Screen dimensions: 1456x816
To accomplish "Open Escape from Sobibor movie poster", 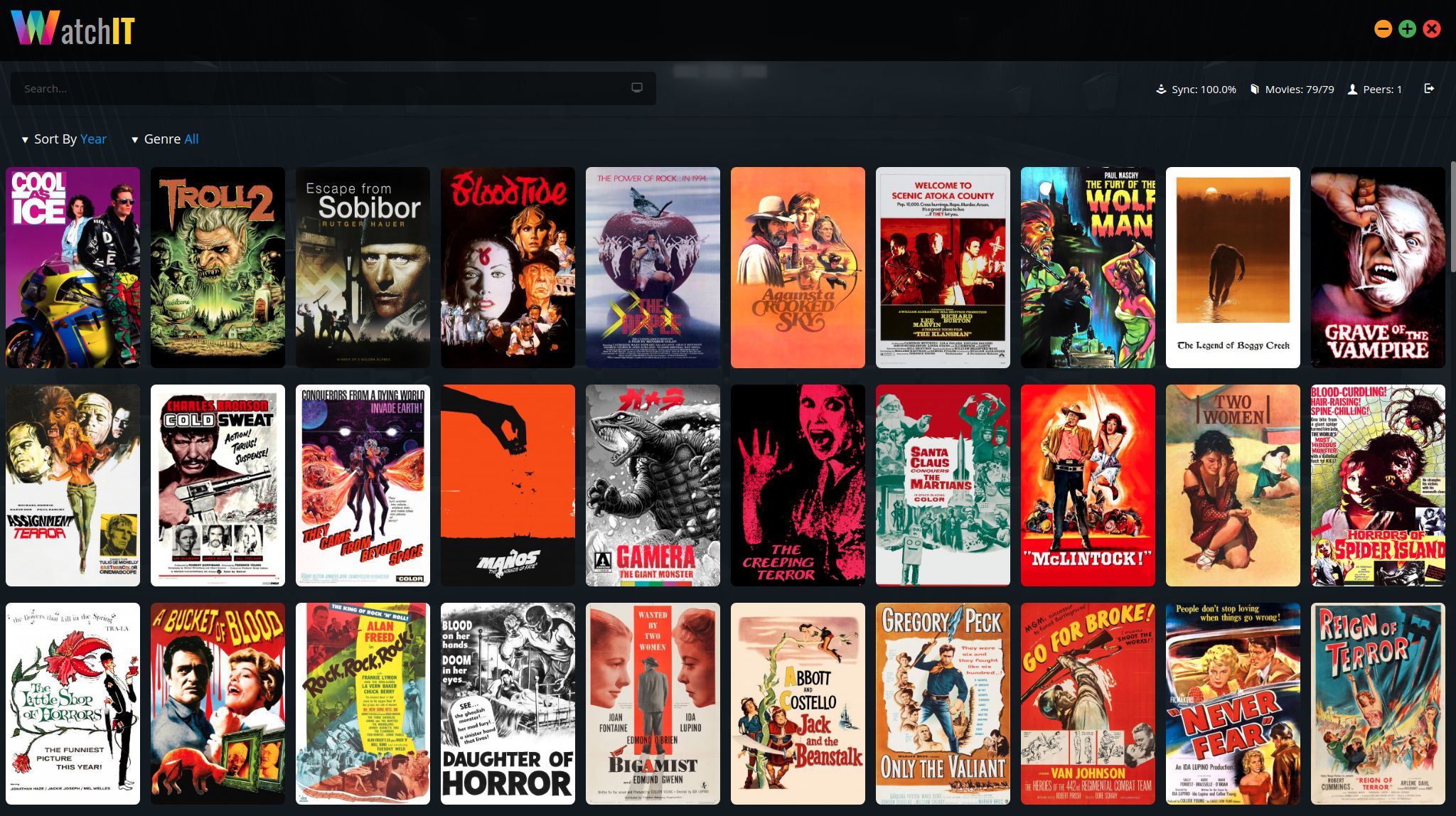I will tap(362, 267).
